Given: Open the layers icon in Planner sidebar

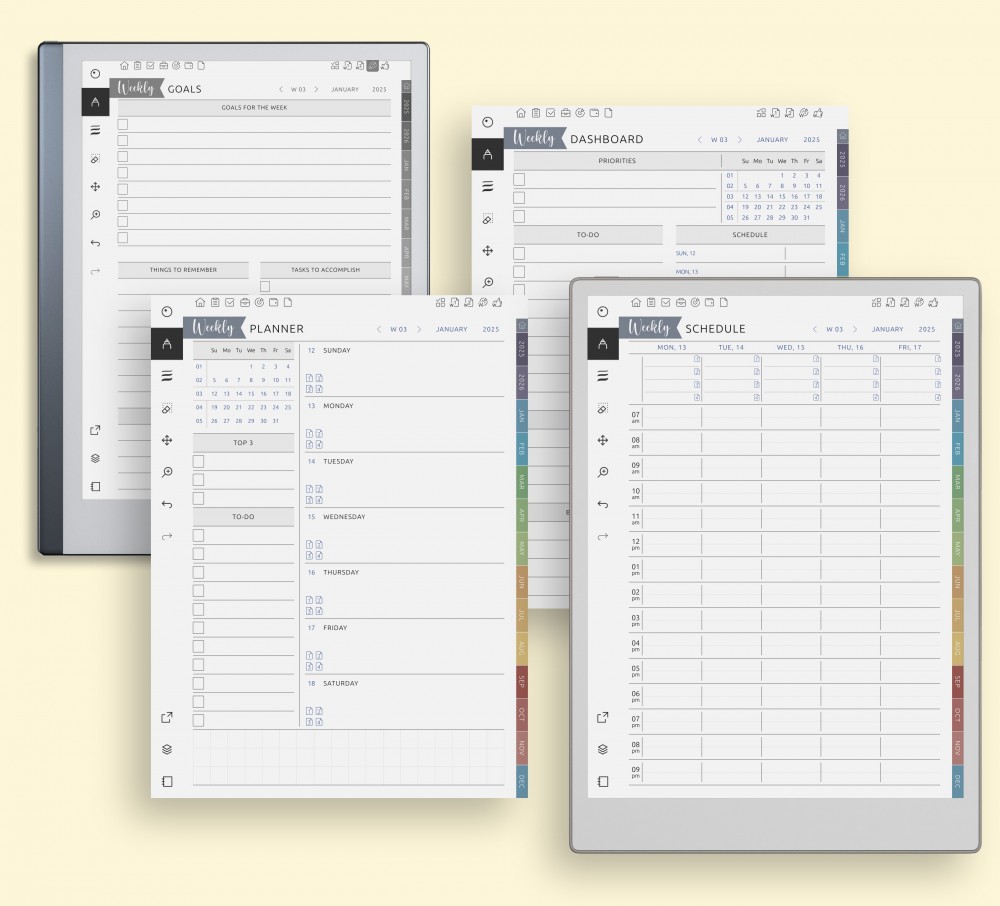Looking at the screenshot, I should [167, 749].
